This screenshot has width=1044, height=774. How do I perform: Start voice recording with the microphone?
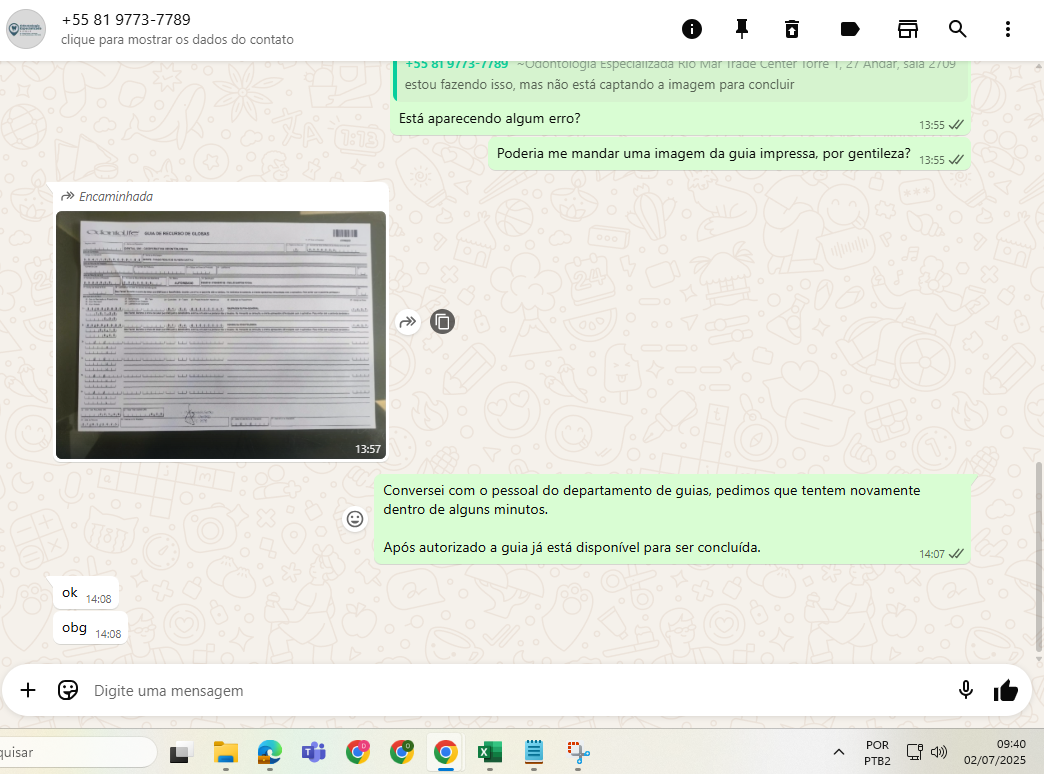coord(966,690)
